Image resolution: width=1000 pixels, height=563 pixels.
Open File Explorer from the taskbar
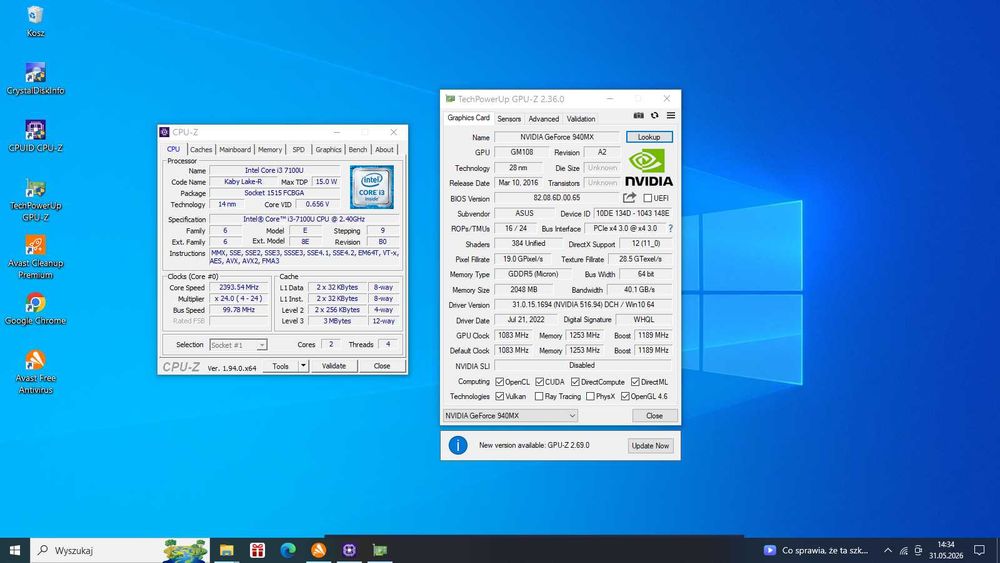tap(226, 550)
